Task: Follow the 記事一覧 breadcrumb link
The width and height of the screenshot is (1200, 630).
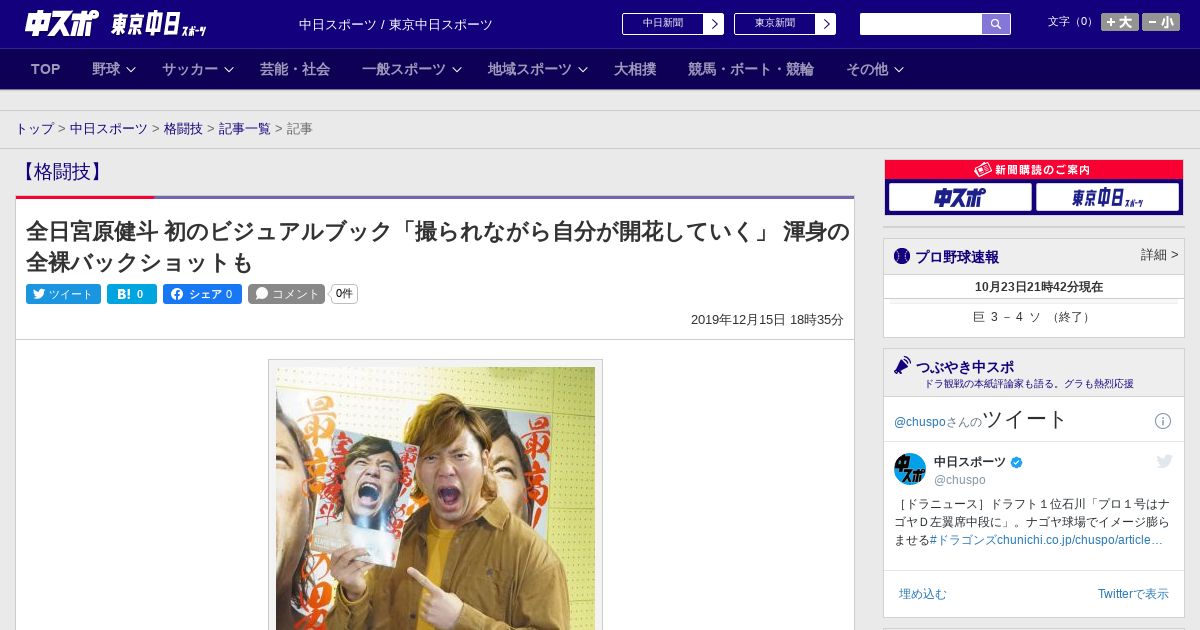Action: tap(245, 129)
